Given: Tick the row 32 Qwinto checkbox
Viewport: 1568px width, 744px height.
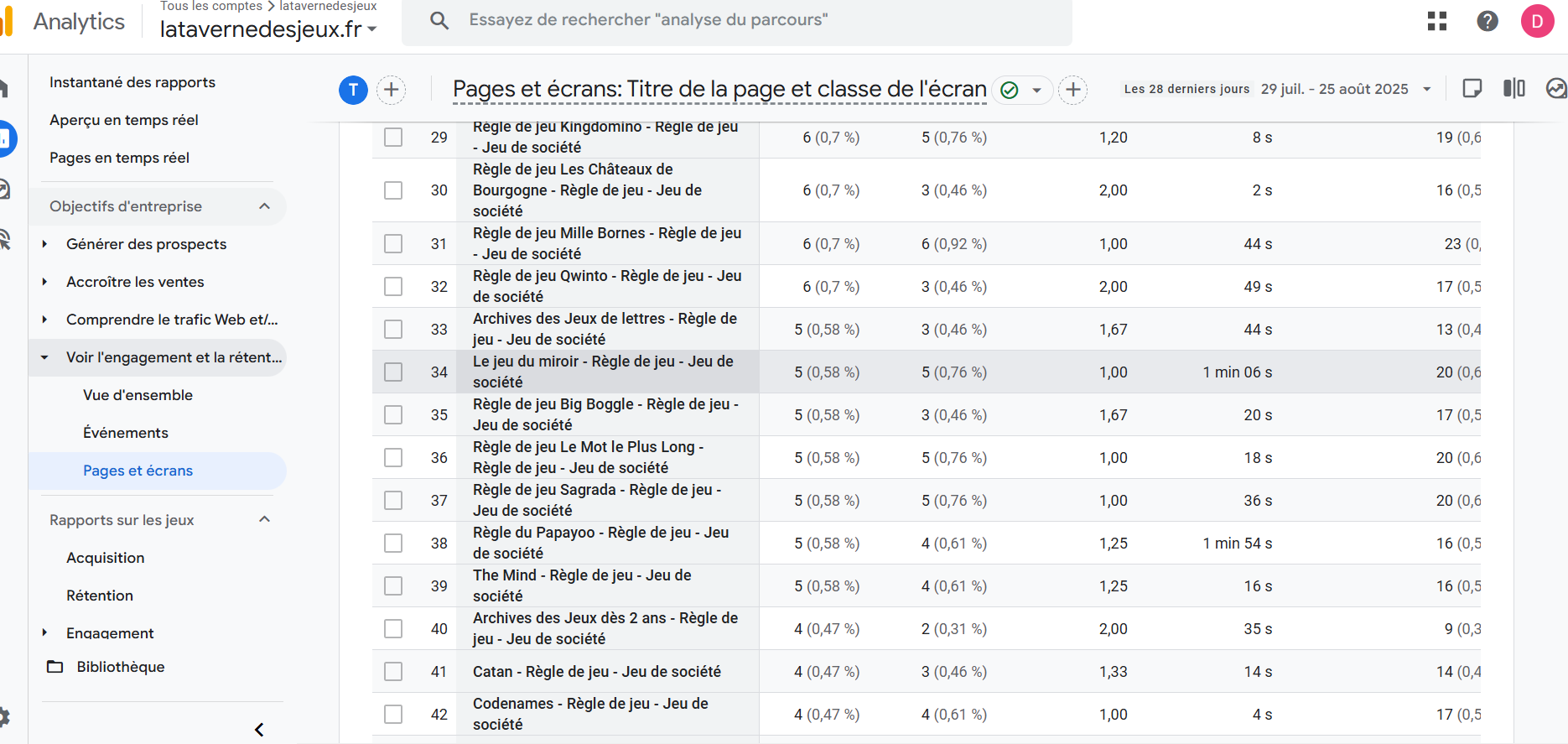Looking at the screenshot, I should [393, 287].
